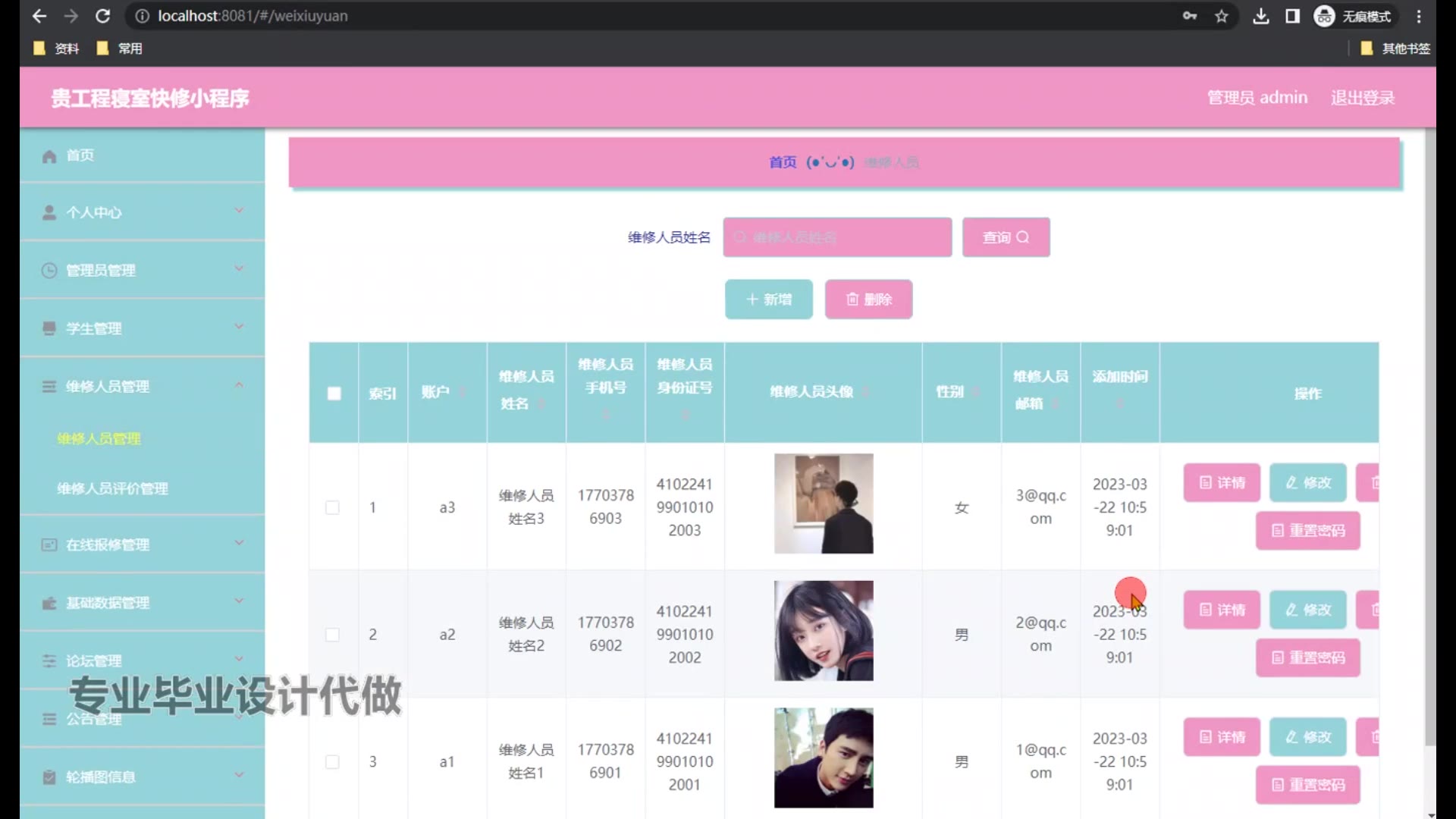Click the icon beside 轮播图信息
This screenshot has width=1456, height=819.
coord(49,777)
